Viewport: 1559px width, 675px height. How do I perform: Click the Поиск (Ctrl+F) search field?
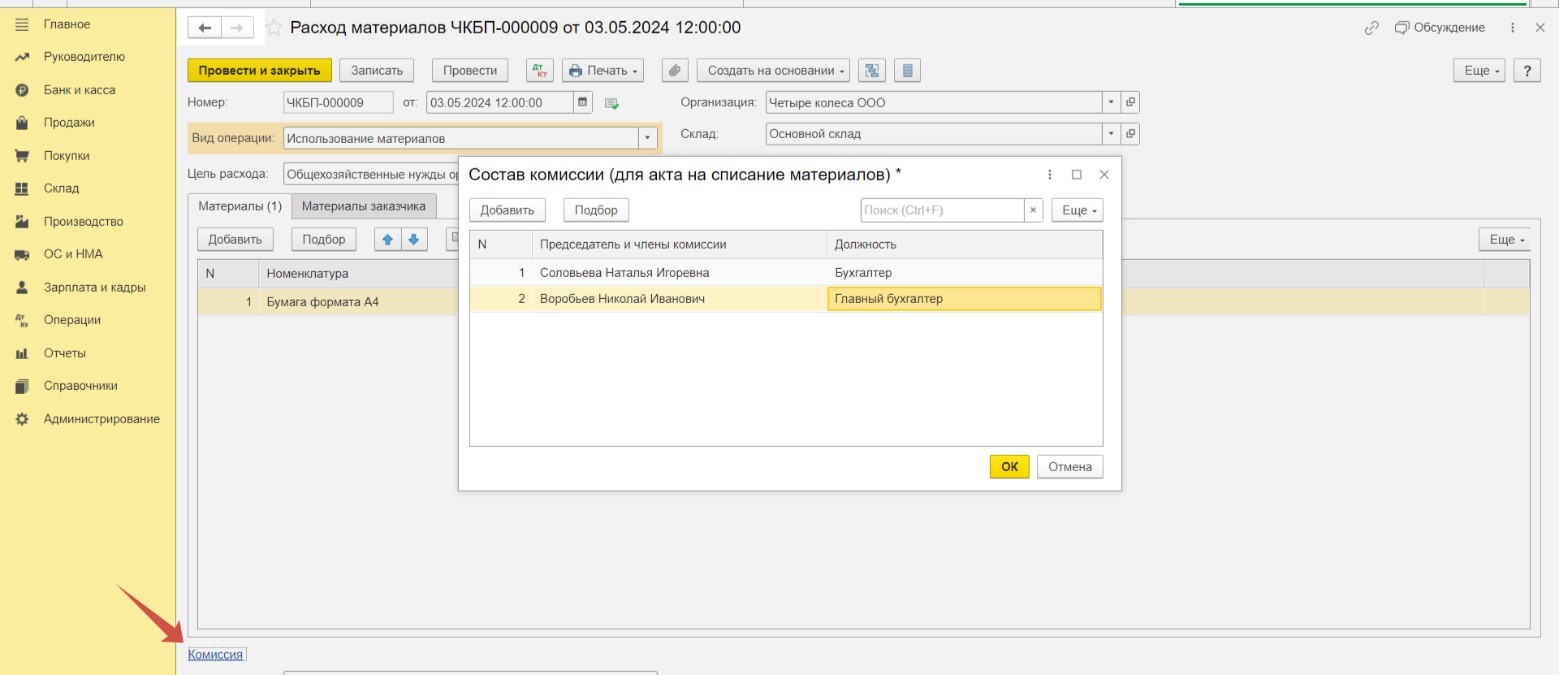click(942, 210)
